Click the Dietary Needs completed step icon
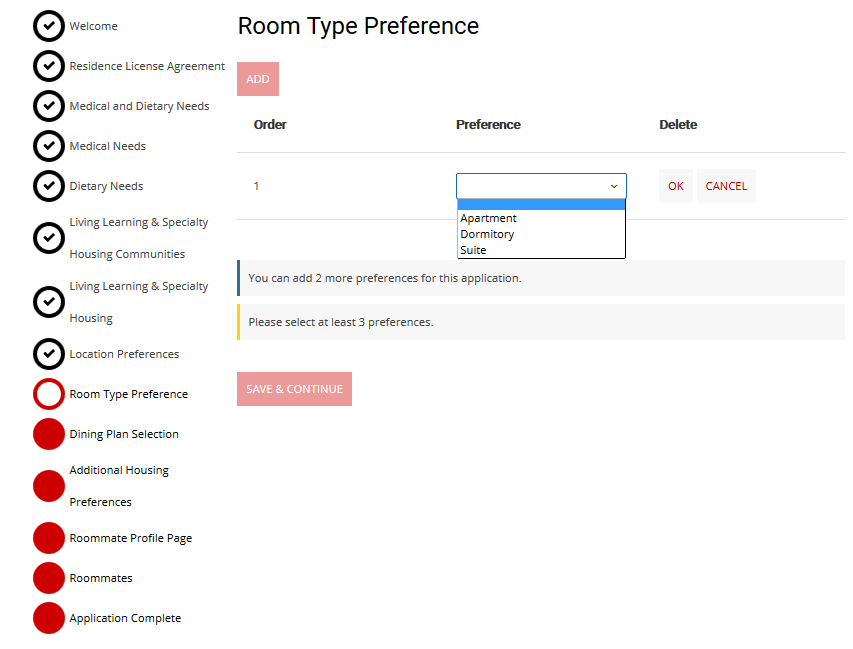The width and height of the screenshot is (853, 649). coord(49,186)
